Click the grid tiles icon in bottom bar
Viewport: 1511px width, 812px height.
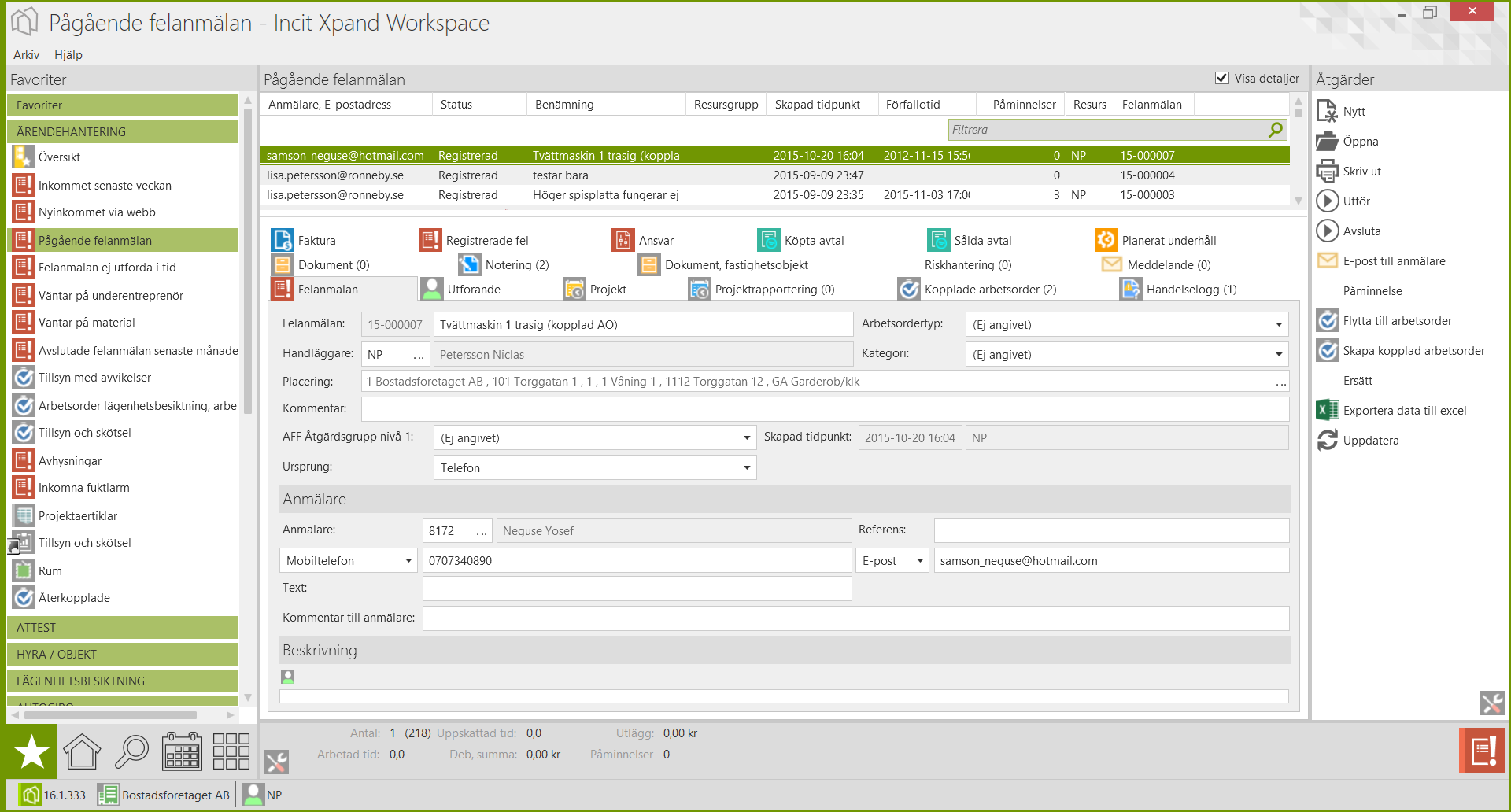point(231,751)
